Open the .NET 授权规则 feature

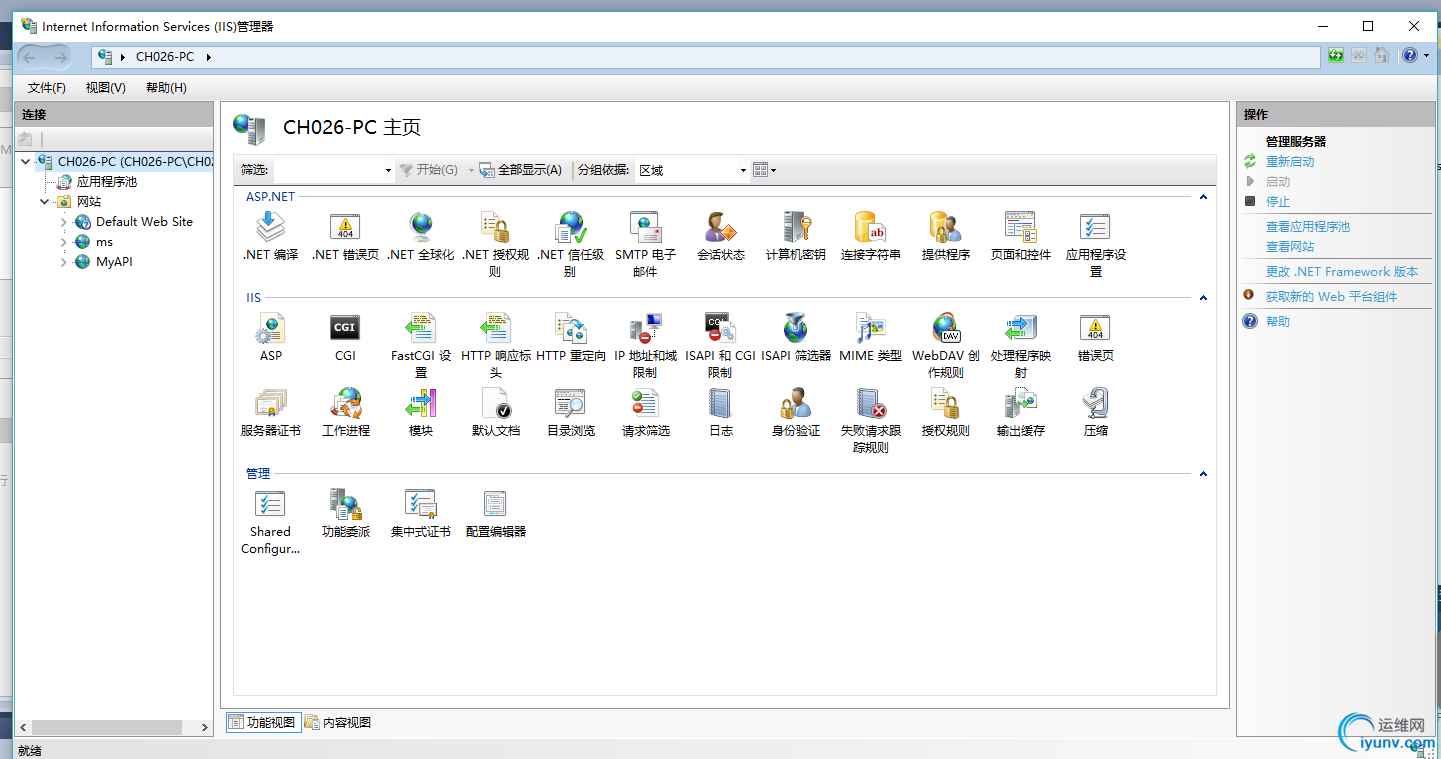(x=495, y=244)
